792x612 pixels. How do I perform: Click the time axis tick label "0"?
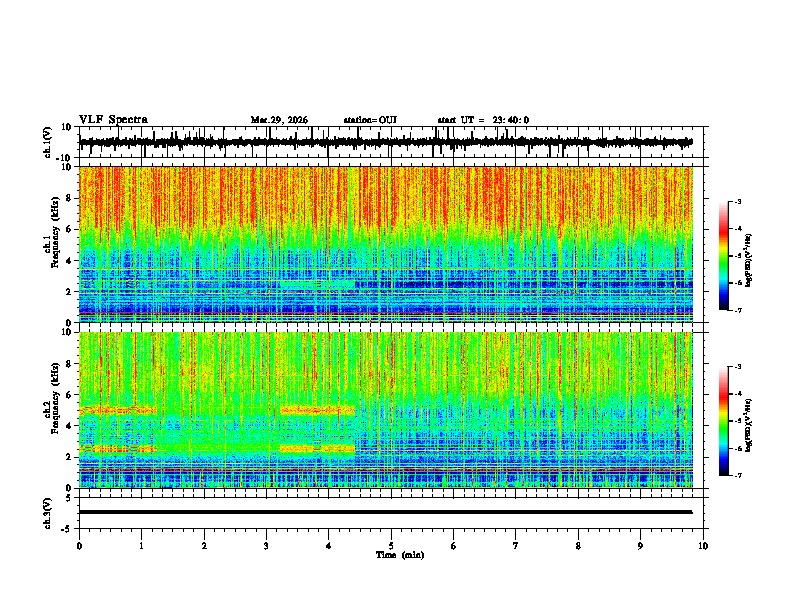(x=79, y=546)
